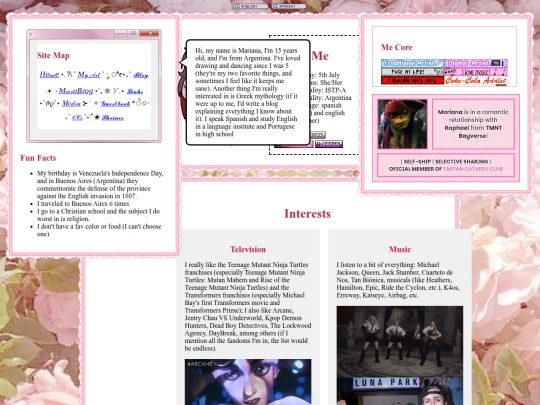
Task: Click 'I traveled to Buenos Aires 6 times'
Action: (83, 204)
